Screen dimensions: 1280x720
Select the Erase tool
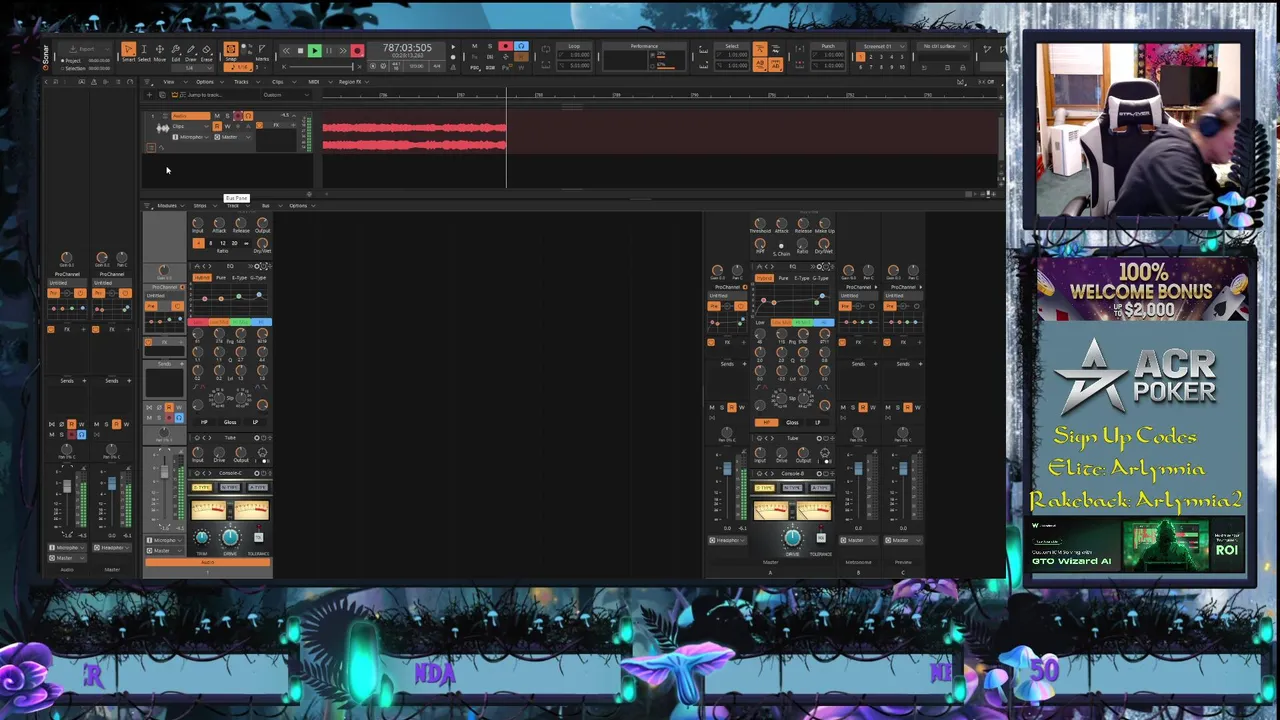pyautogui.click(x=207, y=51)
